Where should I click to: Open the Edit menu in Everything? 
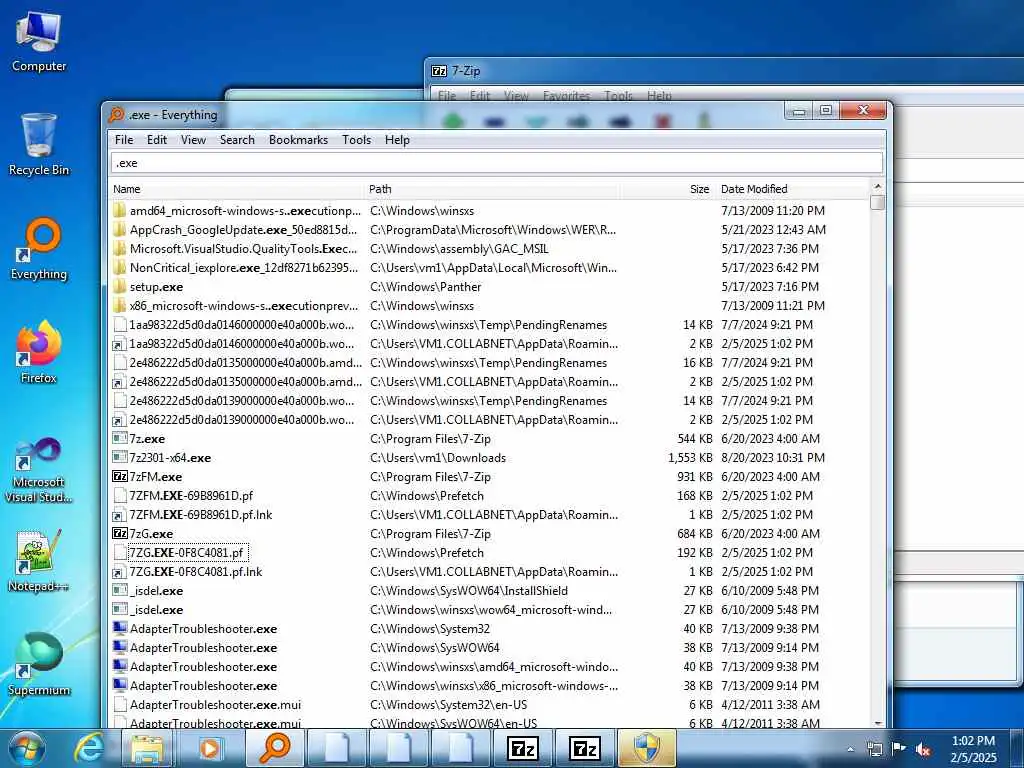click(x=157, y=140)
